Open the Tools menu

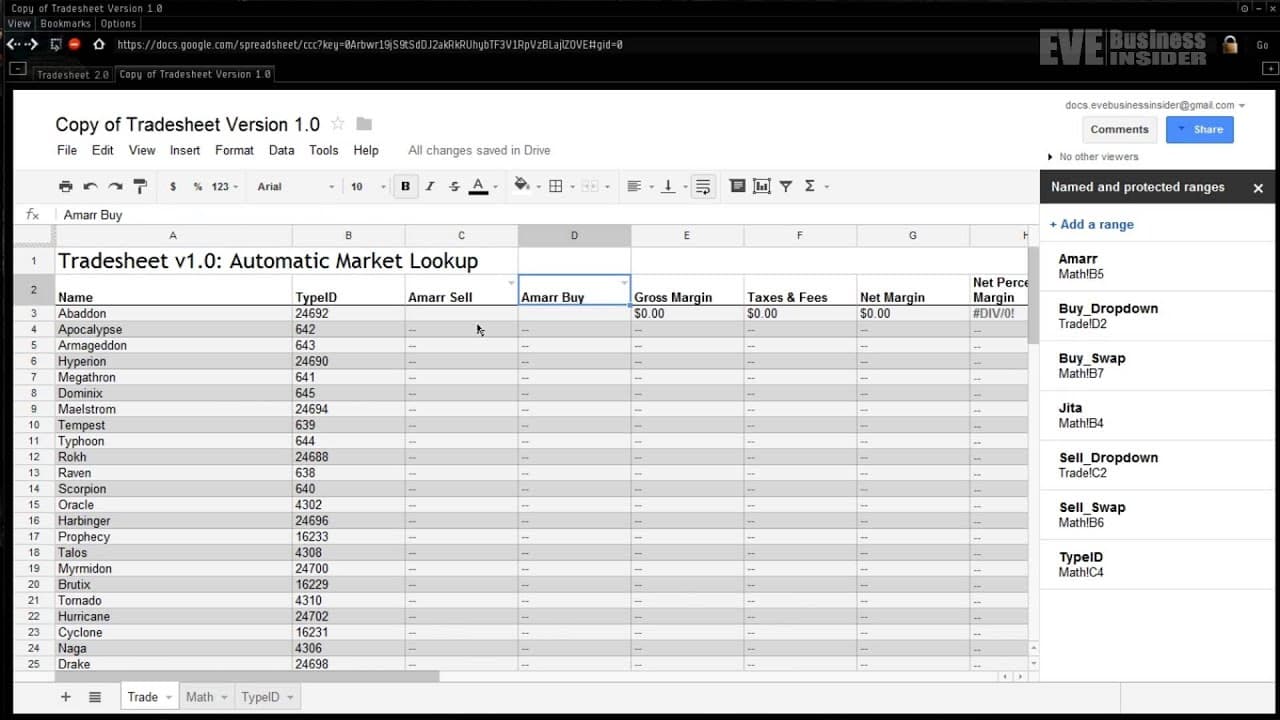click(x=324, y=150)
